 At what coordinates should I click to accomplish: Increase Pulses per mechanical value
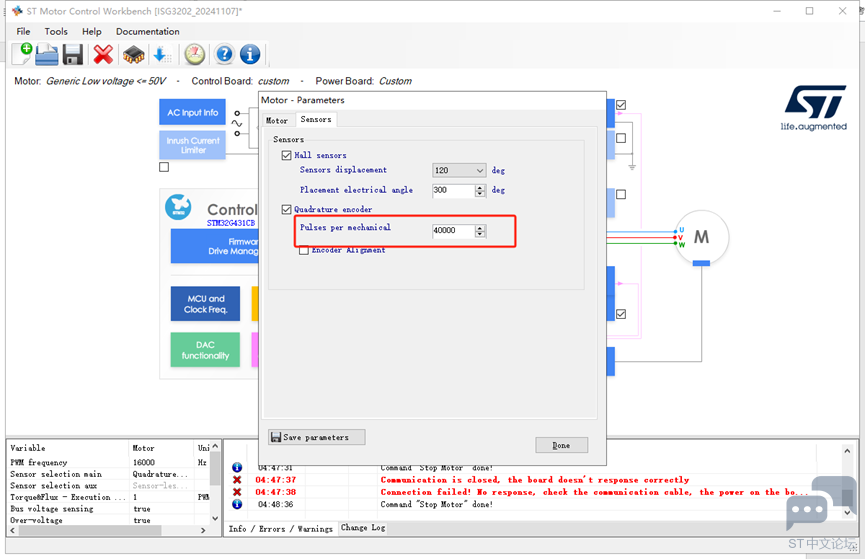(x=480, y=227)
